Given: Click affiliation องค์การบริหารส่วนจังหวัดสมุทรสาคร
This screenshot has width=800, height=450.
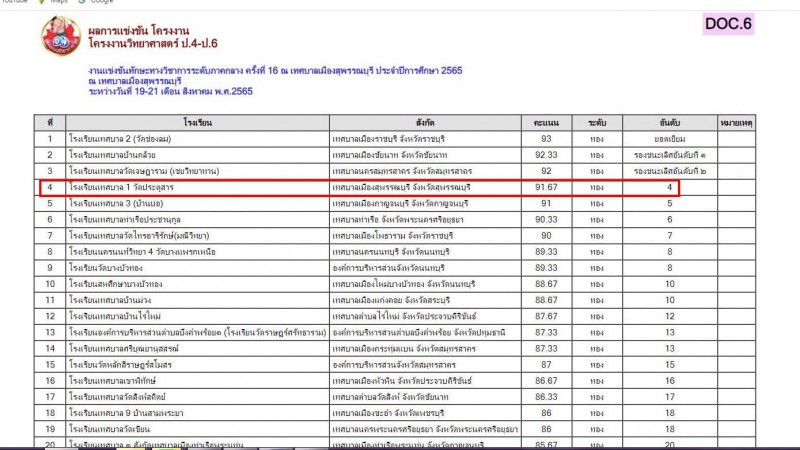Looking at the screenshot, I should point(394,365).
